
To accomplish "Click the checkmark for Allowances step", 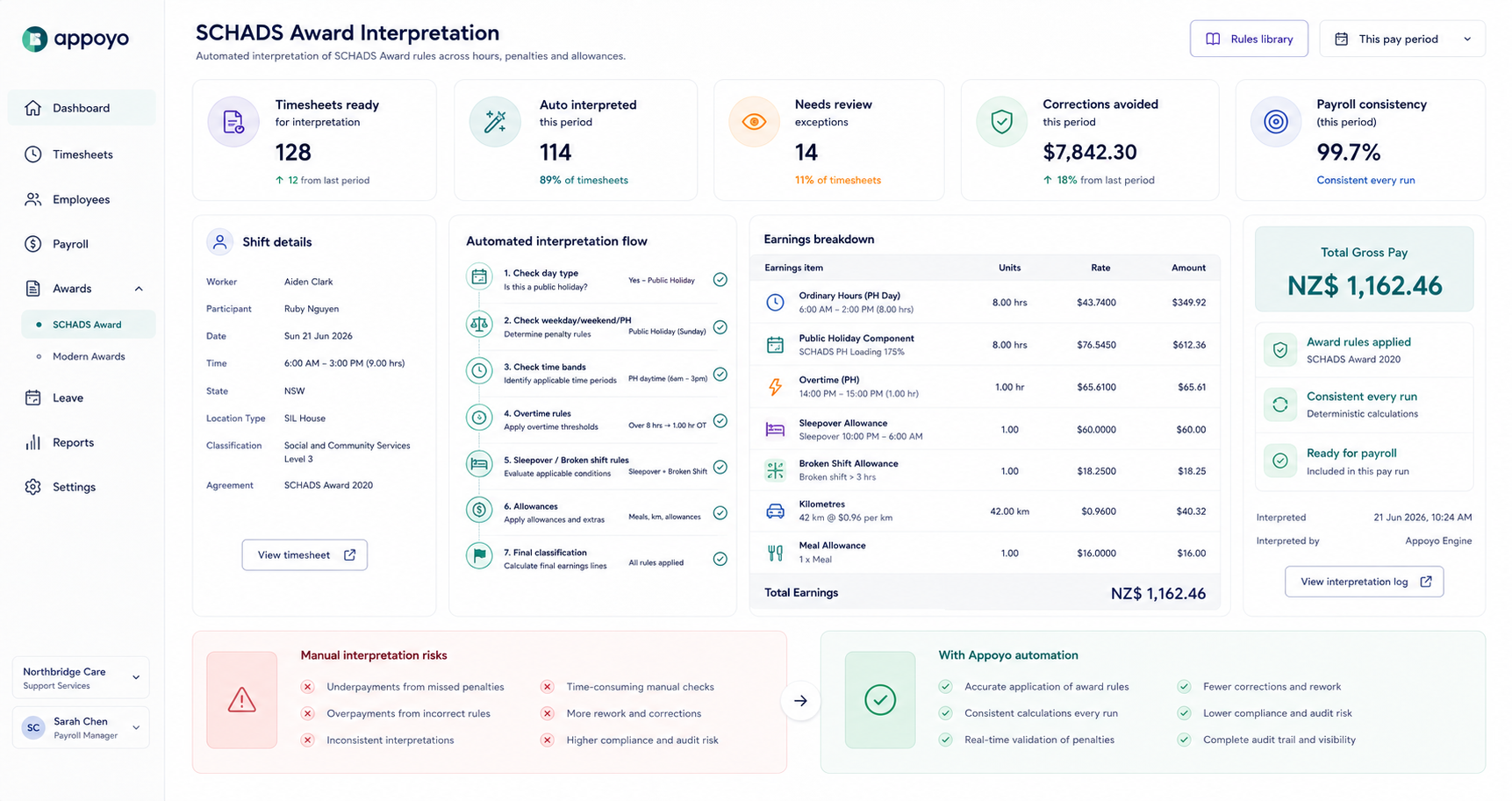I will point(720,513).
